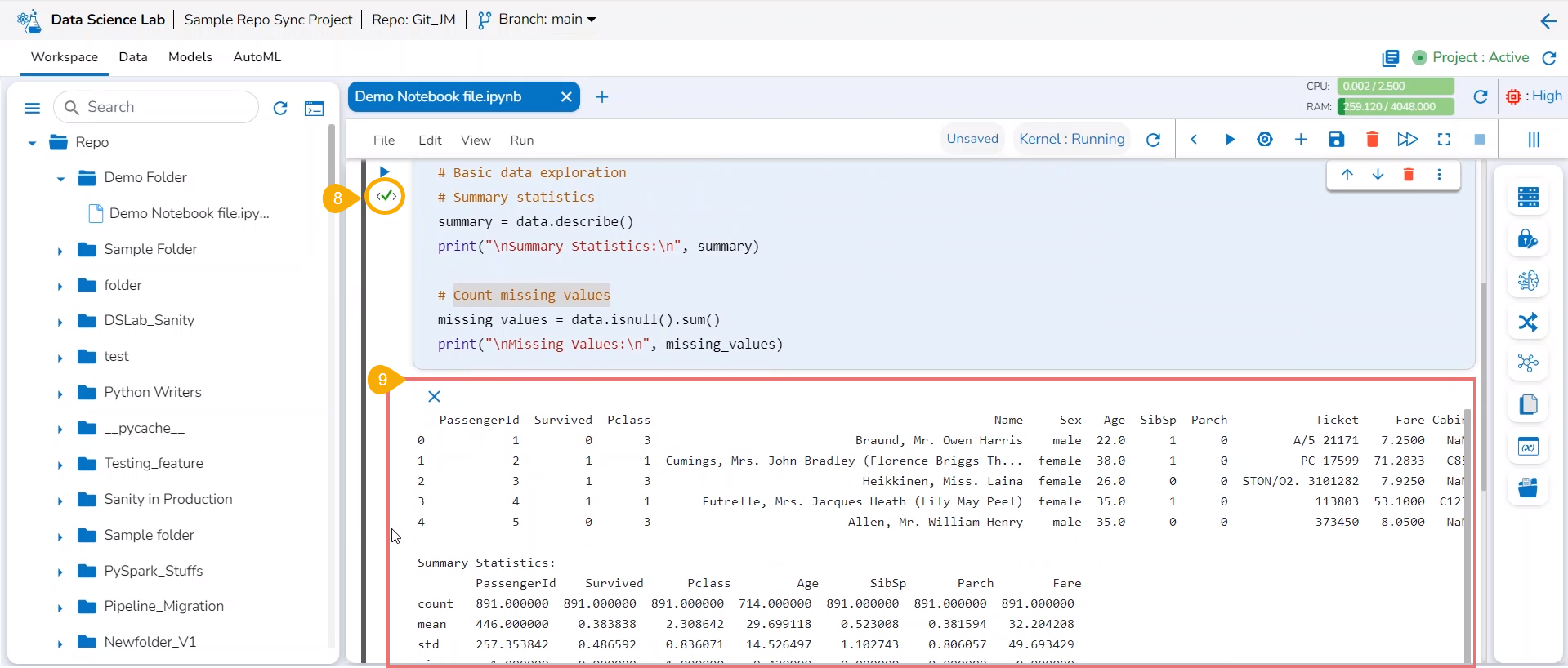Viewport: 1568px width, 668px height.
Task: Move the cell down with arrow icon
Action: click(x=1378, y=175)
